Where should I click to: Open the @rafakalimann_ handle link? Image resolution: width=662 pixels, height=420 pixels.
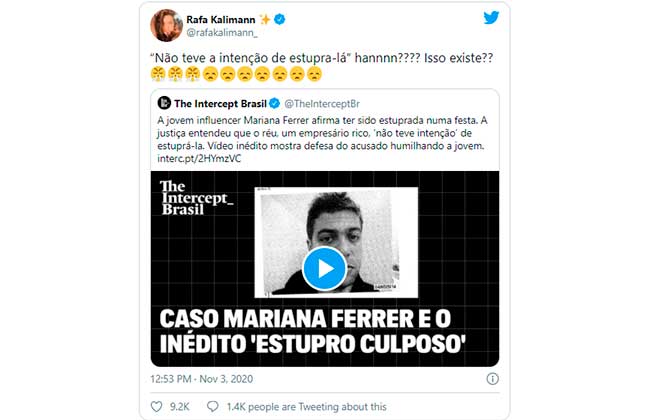222,33
